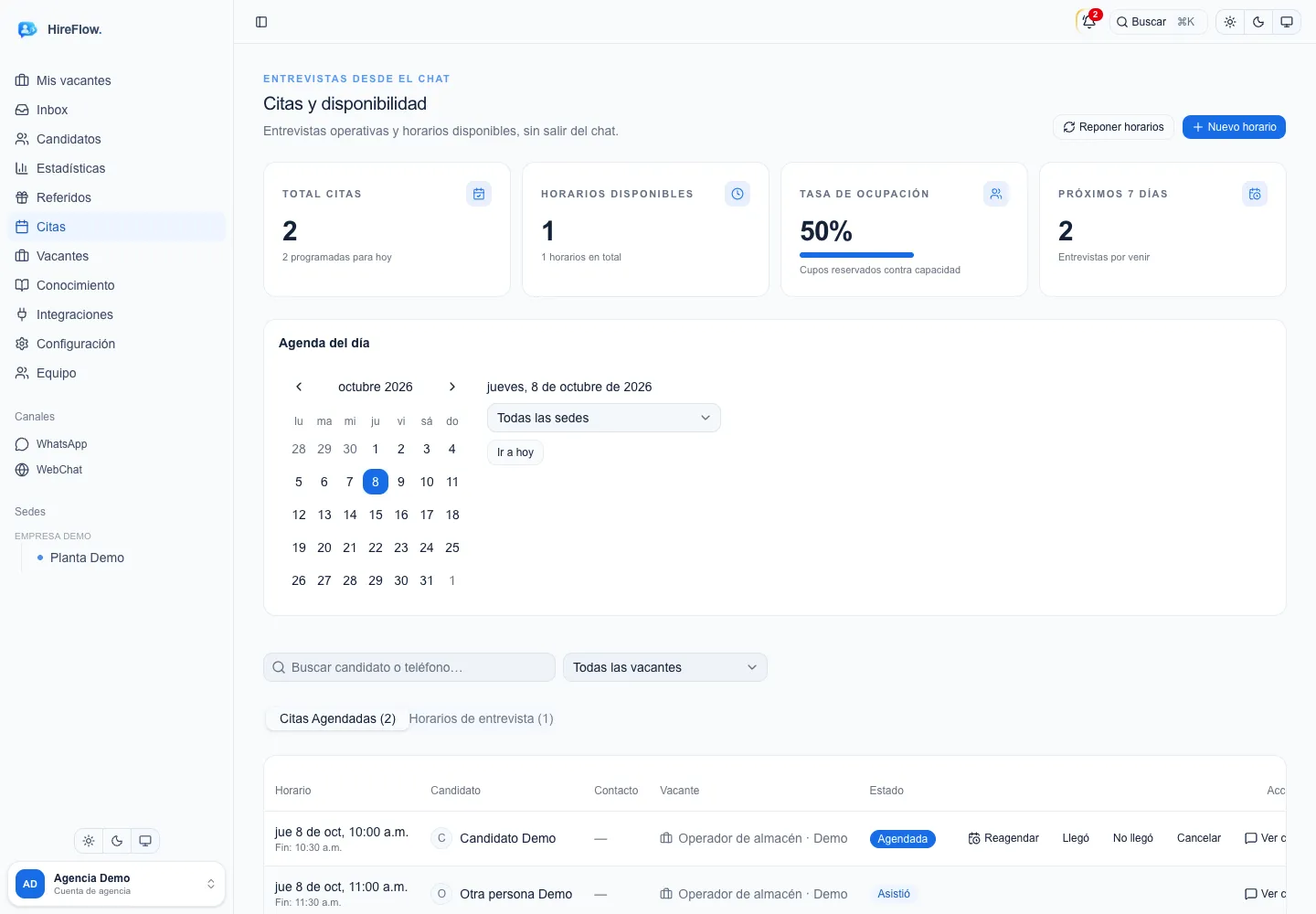Open Buscar search box
Screen dimensions: 1316x914
pos(1158,22)
